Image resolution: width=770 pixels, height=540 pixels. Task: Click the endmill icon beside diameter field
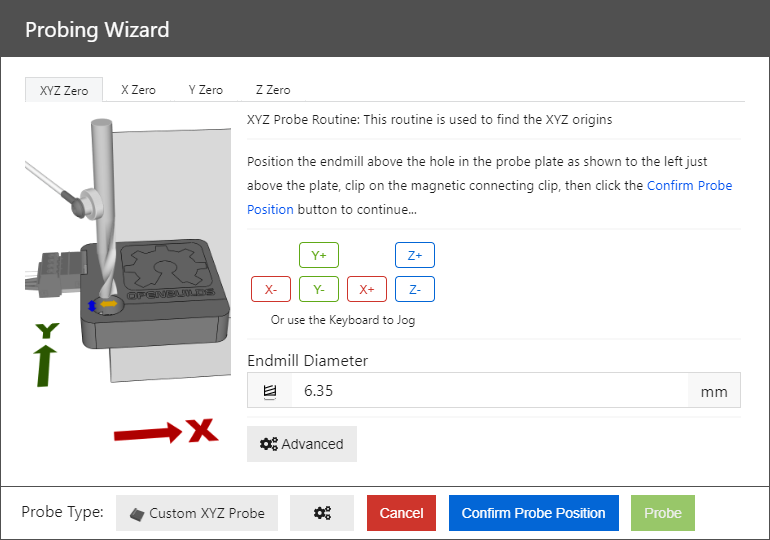[269, 391]
